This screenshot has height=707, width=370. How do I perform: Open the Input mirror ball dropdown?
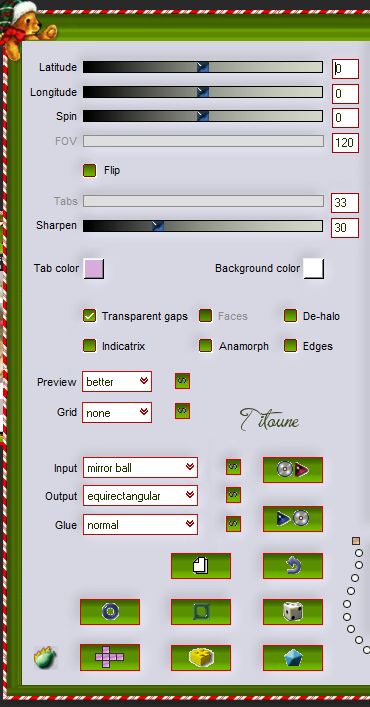140,468
